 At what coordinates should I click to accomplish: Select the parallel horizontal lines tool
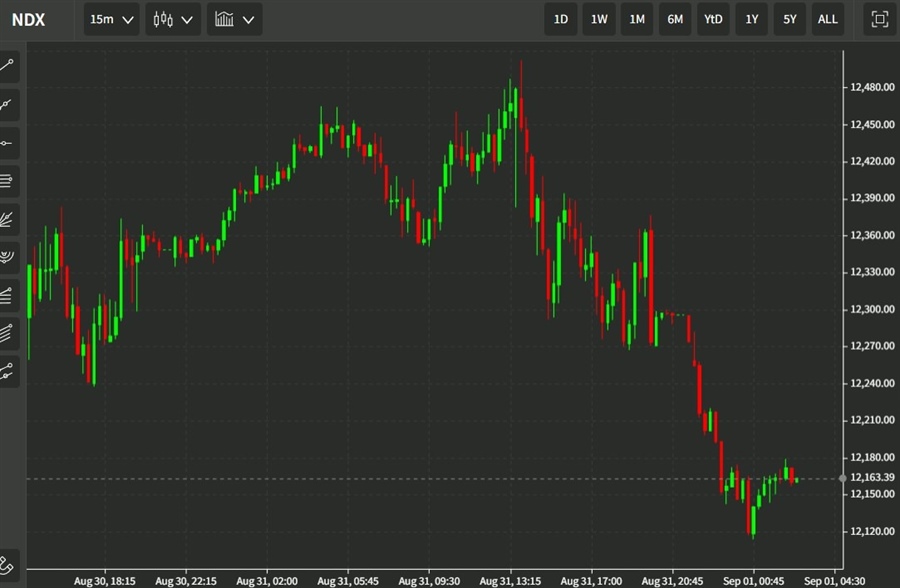(7, 181)
